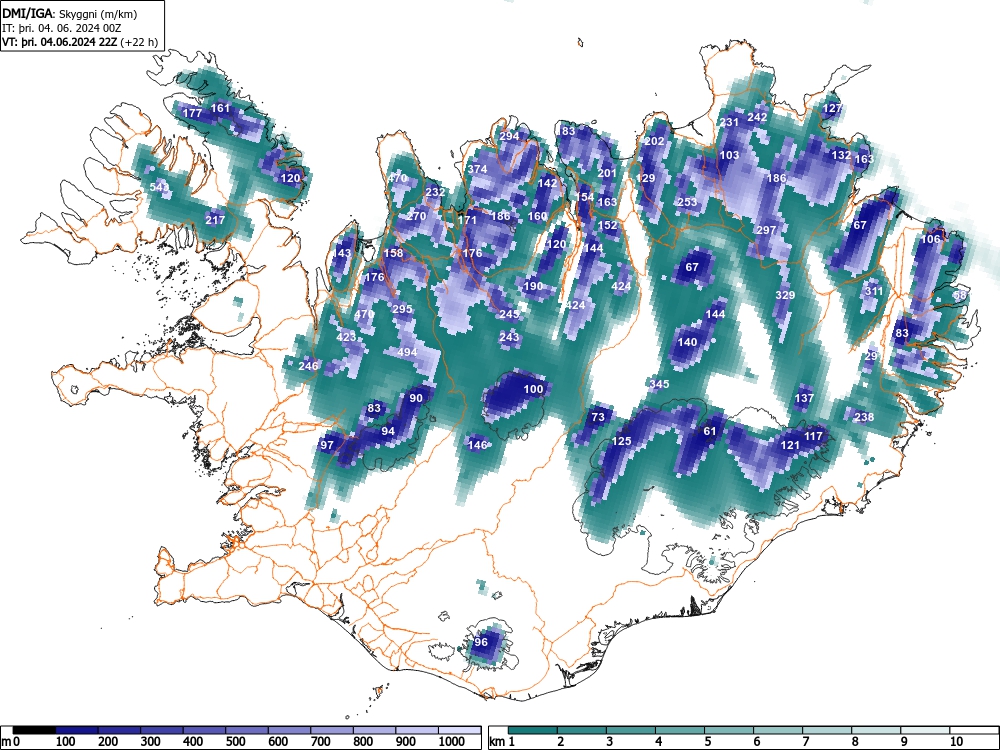Viewport: 1000px width, 750px height.
Task: Click the '345' visibility value on the map
Action: 659,384
